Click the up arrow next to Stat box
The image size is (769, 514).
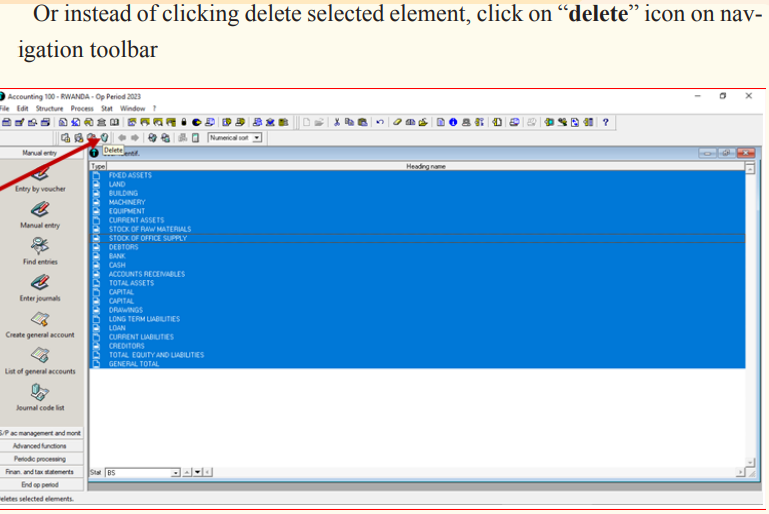pyautogui.click(x=187, y=472)
